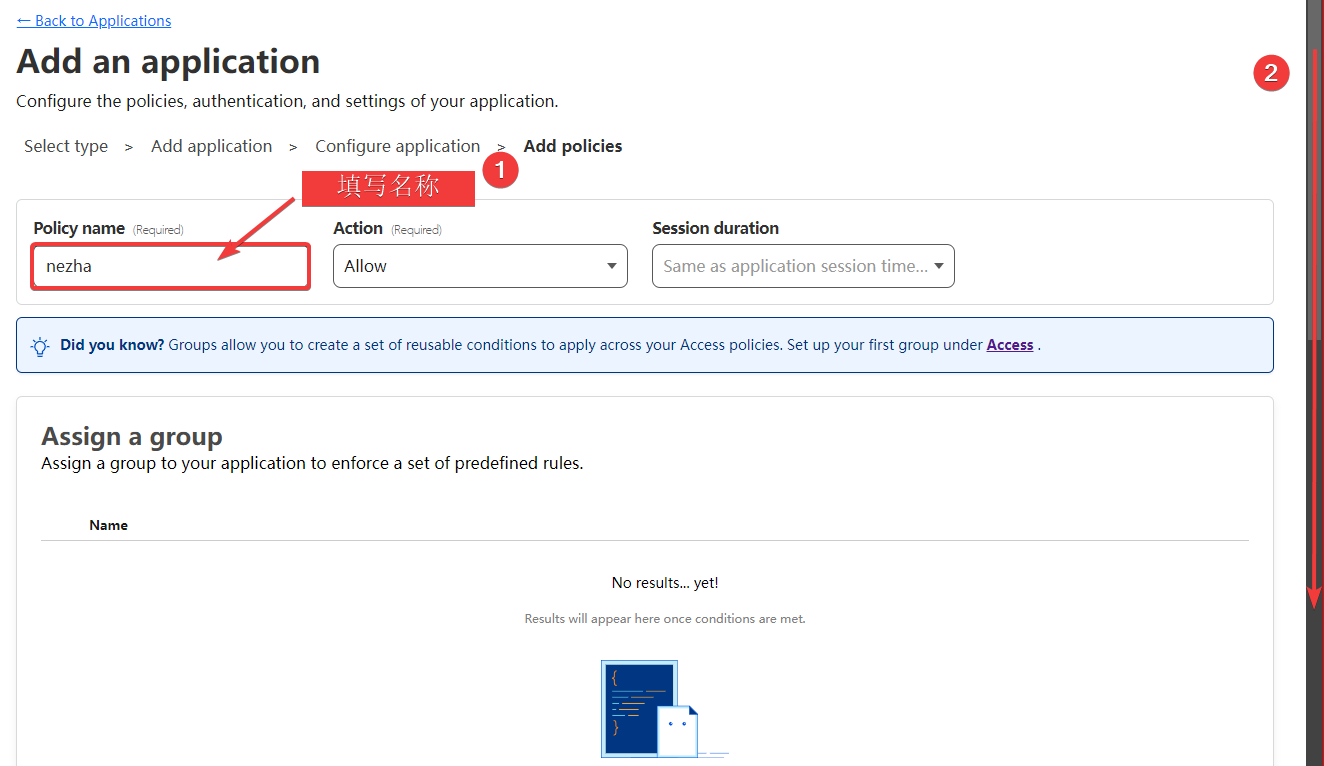Expand the Session duration dropdown
The image size is (1324, 766).
pos(803,266)
